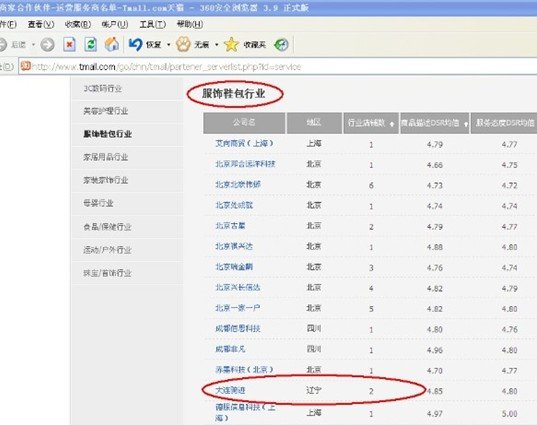The image size is (537, 425).
Task: Click the 服饰鞋包行业 page heading
Action: point(234,93)
